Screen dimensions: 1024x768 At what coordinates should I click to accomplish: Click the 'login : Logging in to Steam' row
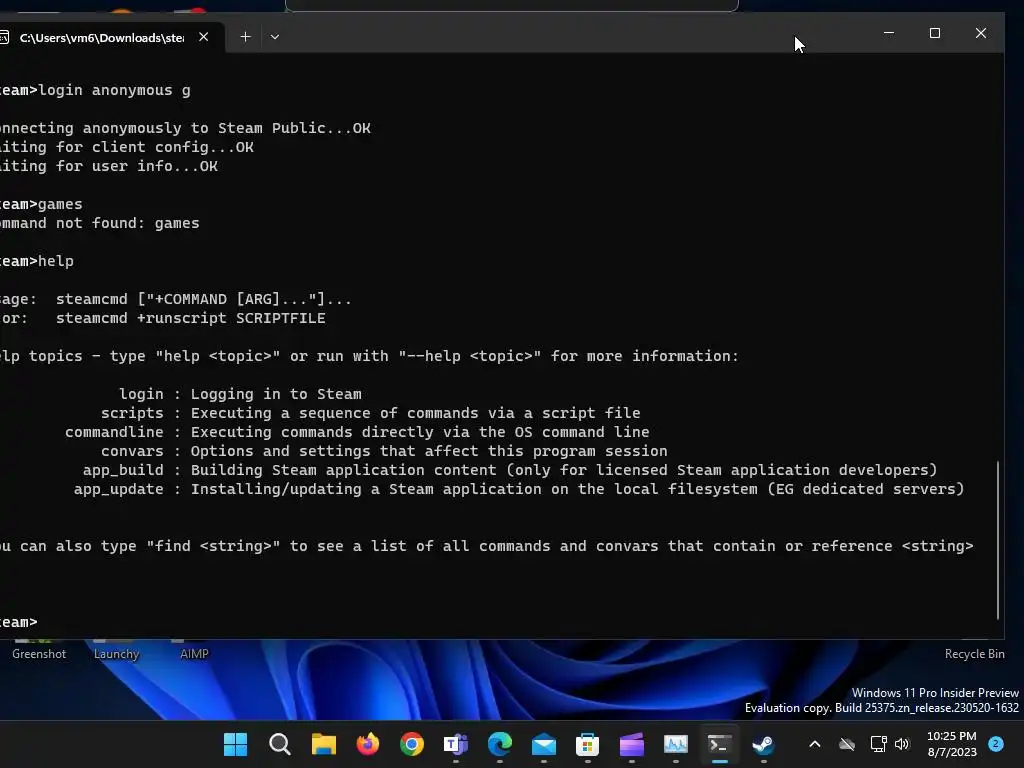240,394
